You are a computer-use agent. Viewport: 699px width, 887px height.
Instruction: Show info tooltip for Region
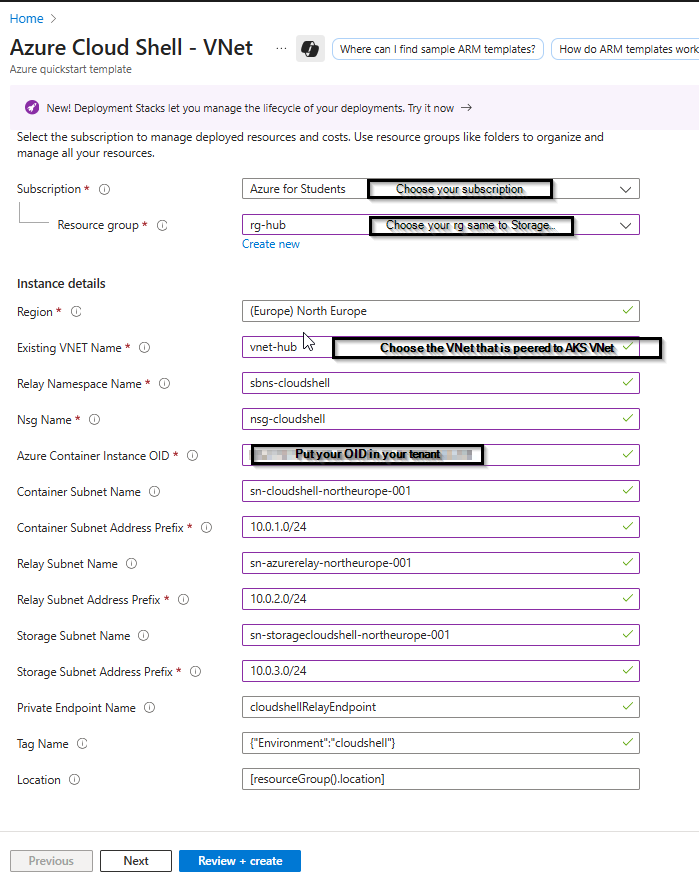coord(76,312)
